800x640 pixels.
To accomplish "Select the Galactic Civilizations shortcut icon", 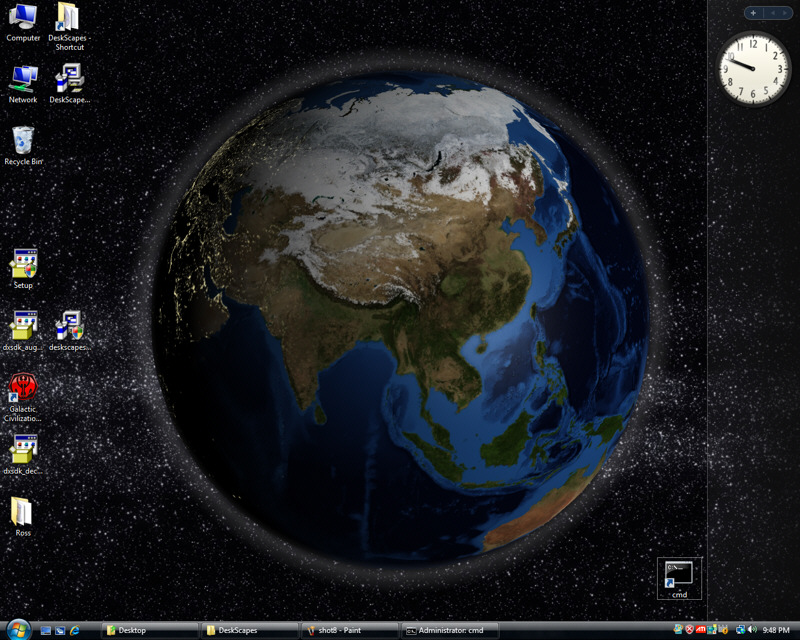I will click(23, 388).
